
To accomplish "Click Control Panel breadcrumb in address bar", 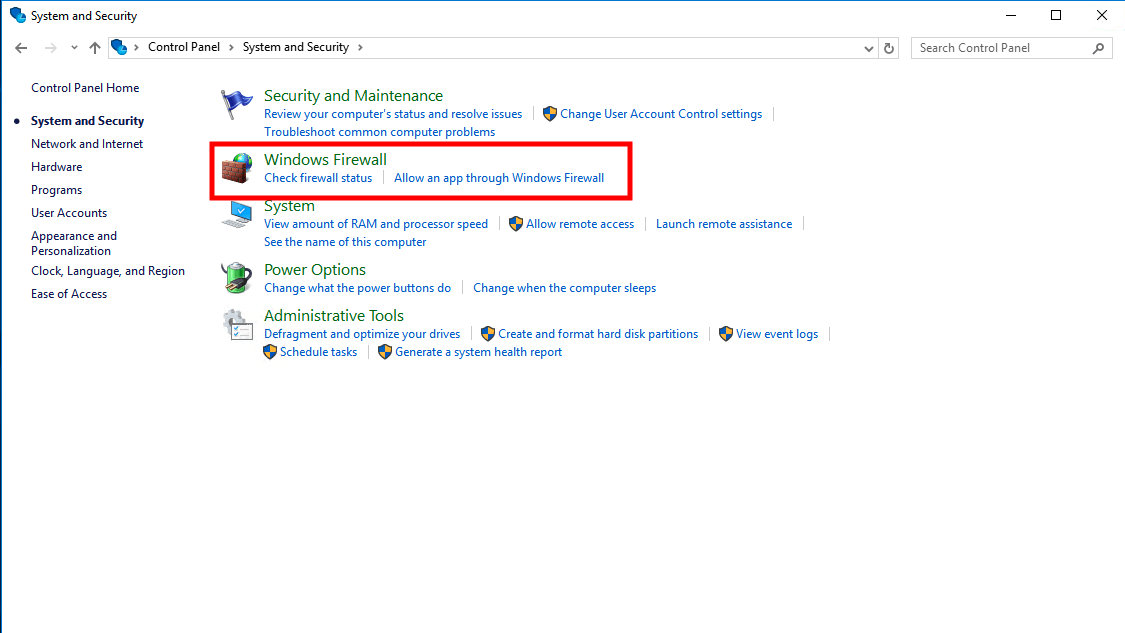I will (184, 47).
